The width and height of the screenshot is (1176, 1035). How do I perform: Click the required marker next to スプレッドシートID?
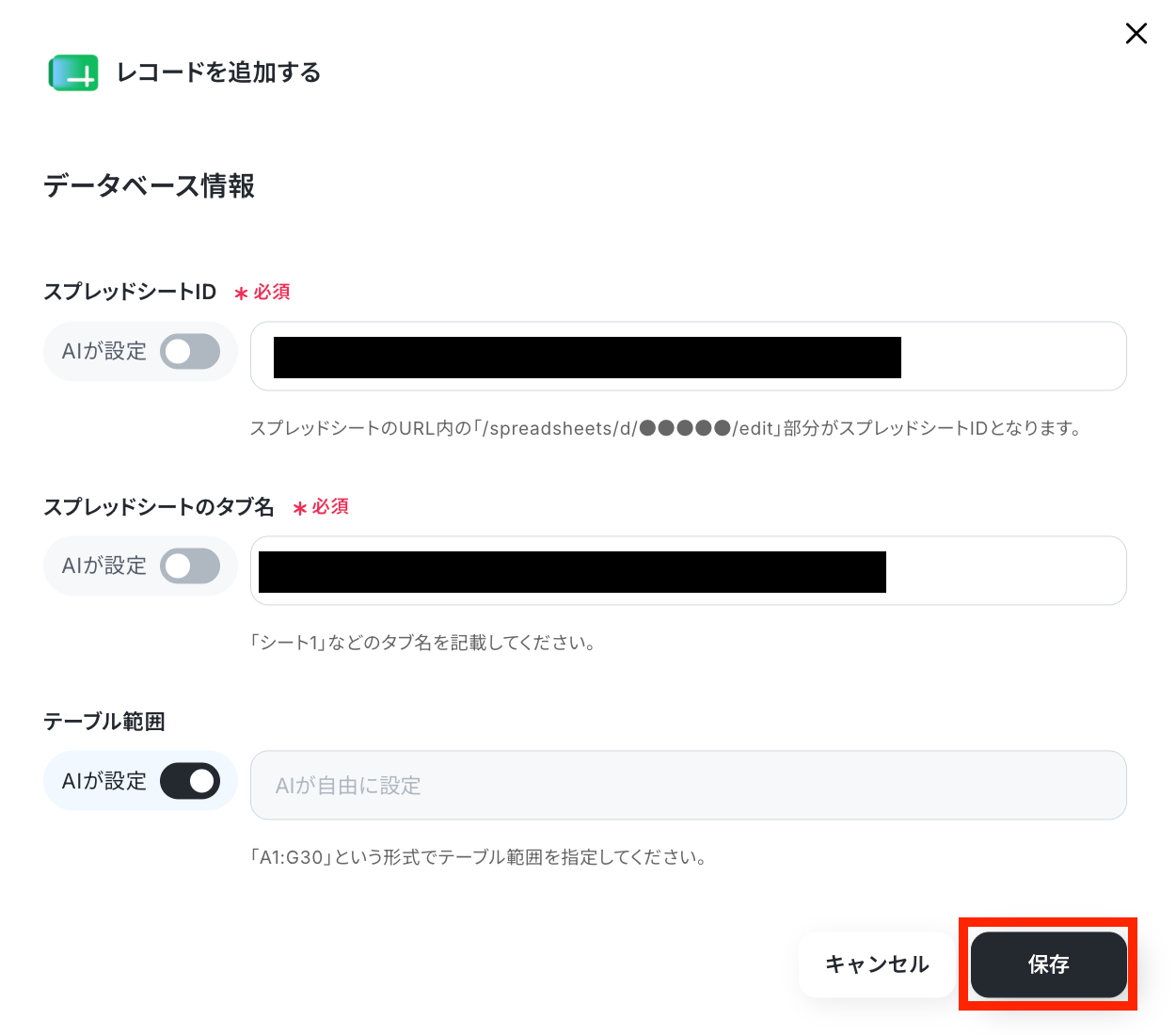(x=262, y=293)
